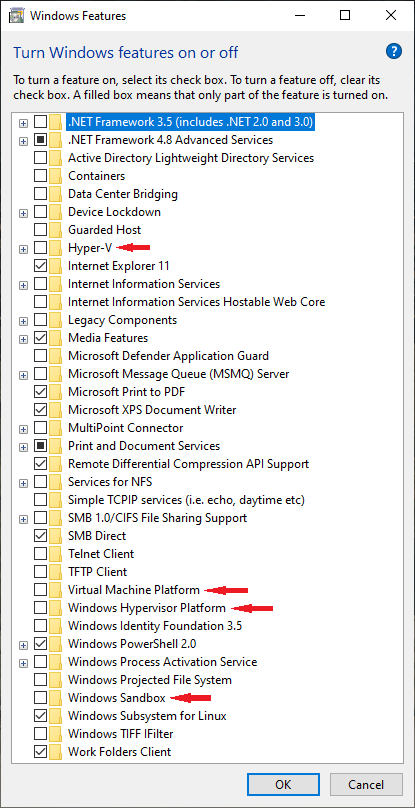Tick the Virtual Machine Platform checkbox

click(40, 590)
